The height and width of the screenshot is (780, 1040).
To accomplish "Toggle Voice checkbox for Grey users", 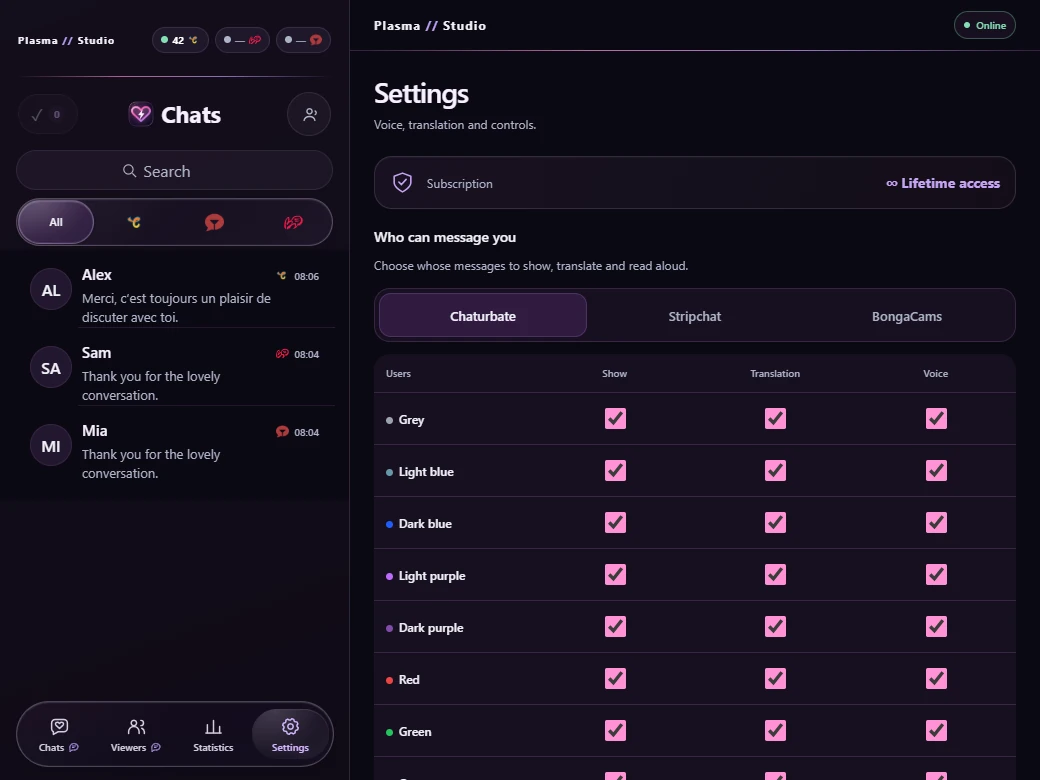I will pos(936,419).
